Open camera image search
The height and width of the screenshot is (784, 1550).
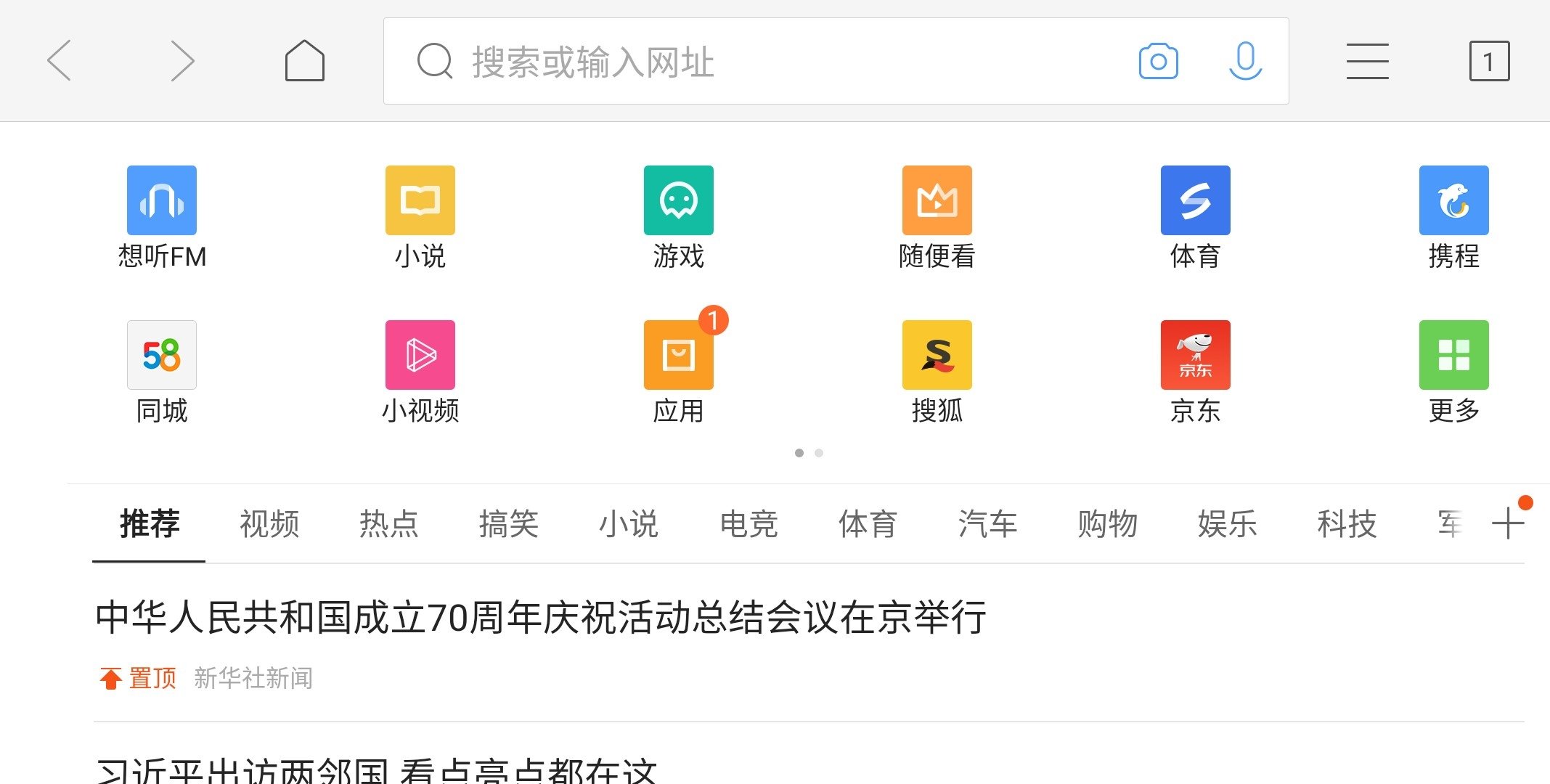click(1159, 61)
